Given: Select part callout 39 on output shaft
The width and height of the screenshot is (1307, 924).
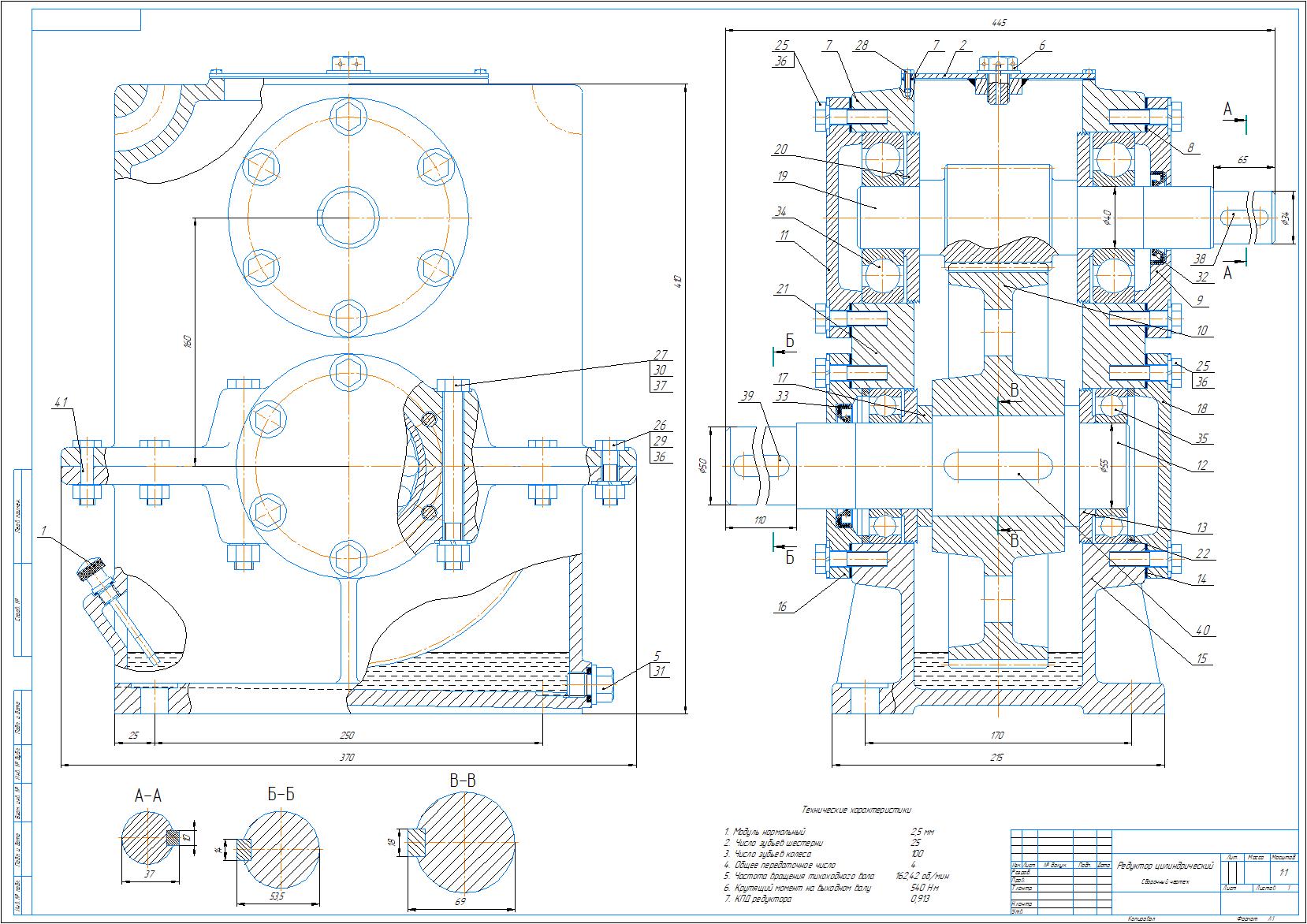Looking at the screenshot, I should (x=749, y=396).
